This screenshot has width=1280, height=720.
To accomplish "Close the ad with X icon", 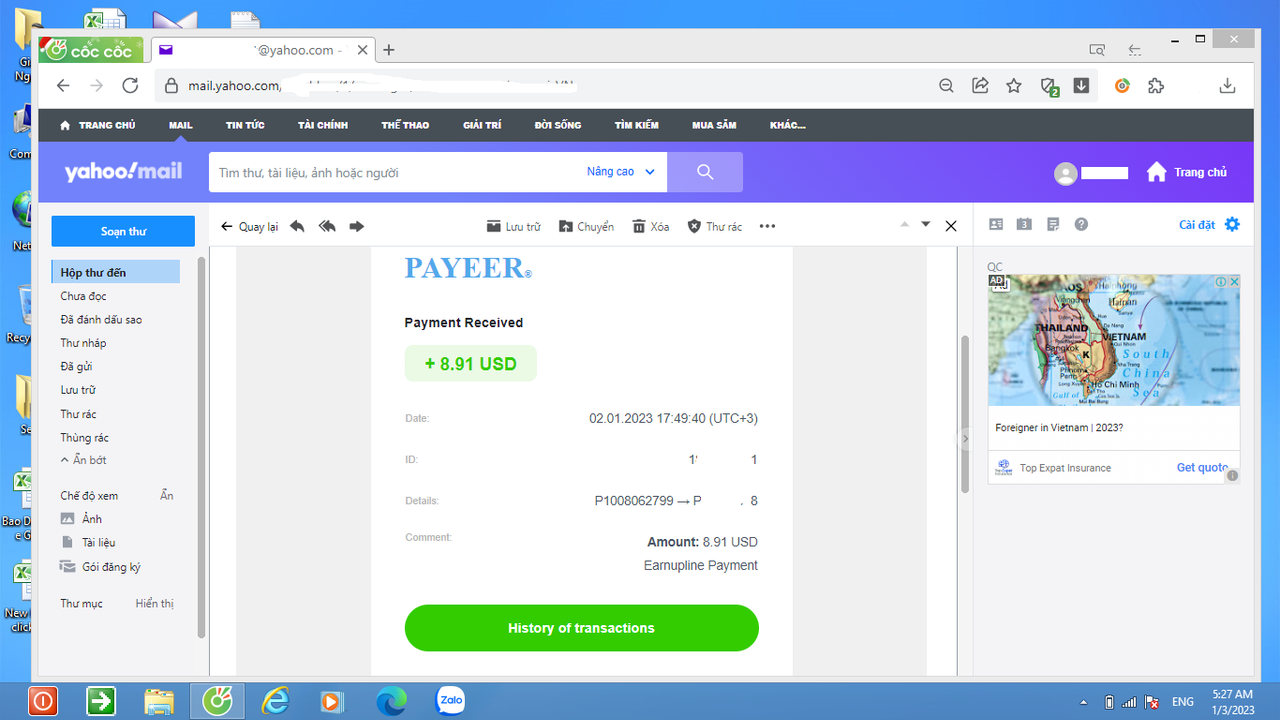I will click(x=1234, y=282).
